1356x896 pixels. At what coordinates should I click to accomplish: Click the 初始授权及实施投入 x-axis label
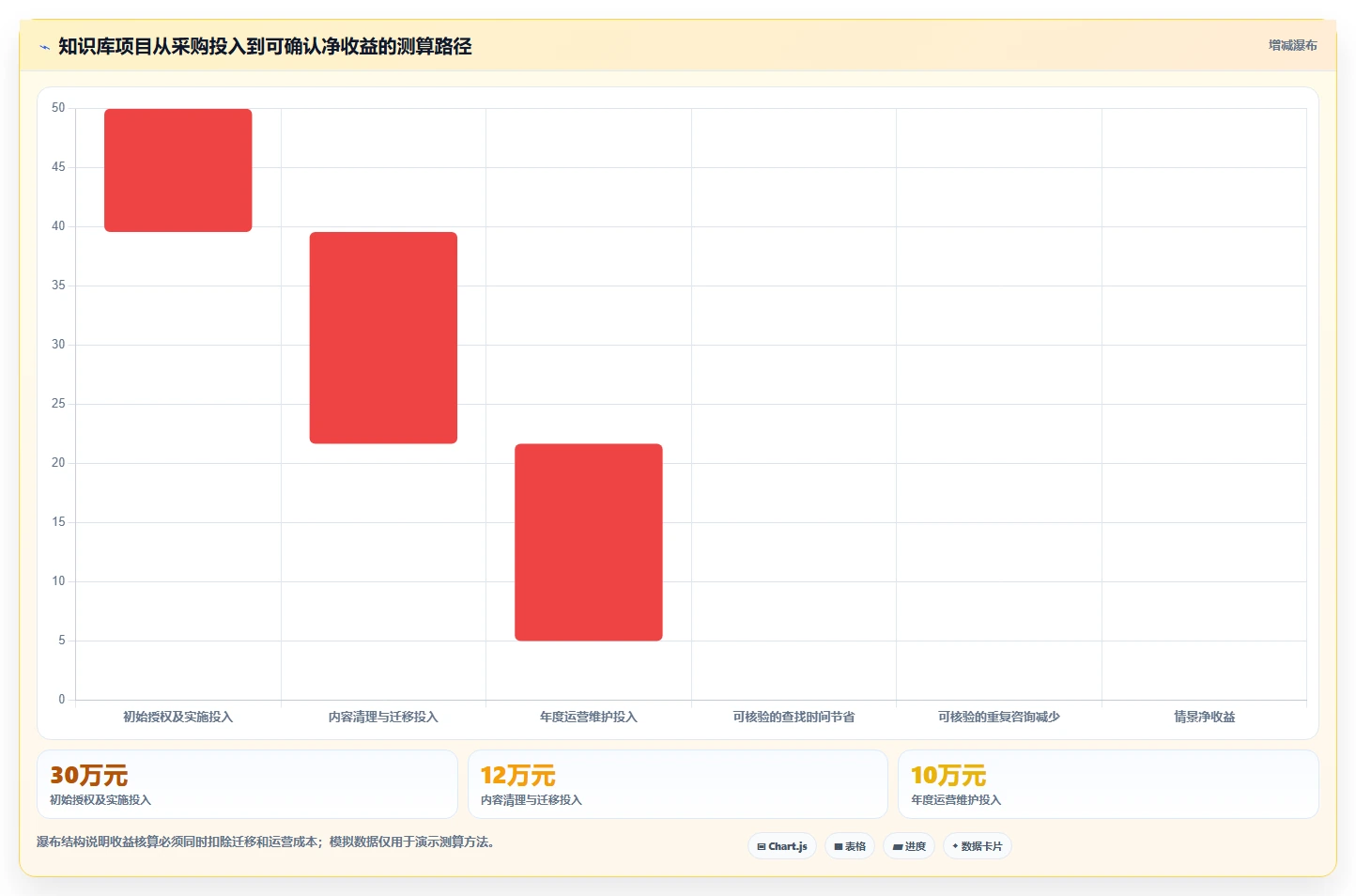(178, 717)
